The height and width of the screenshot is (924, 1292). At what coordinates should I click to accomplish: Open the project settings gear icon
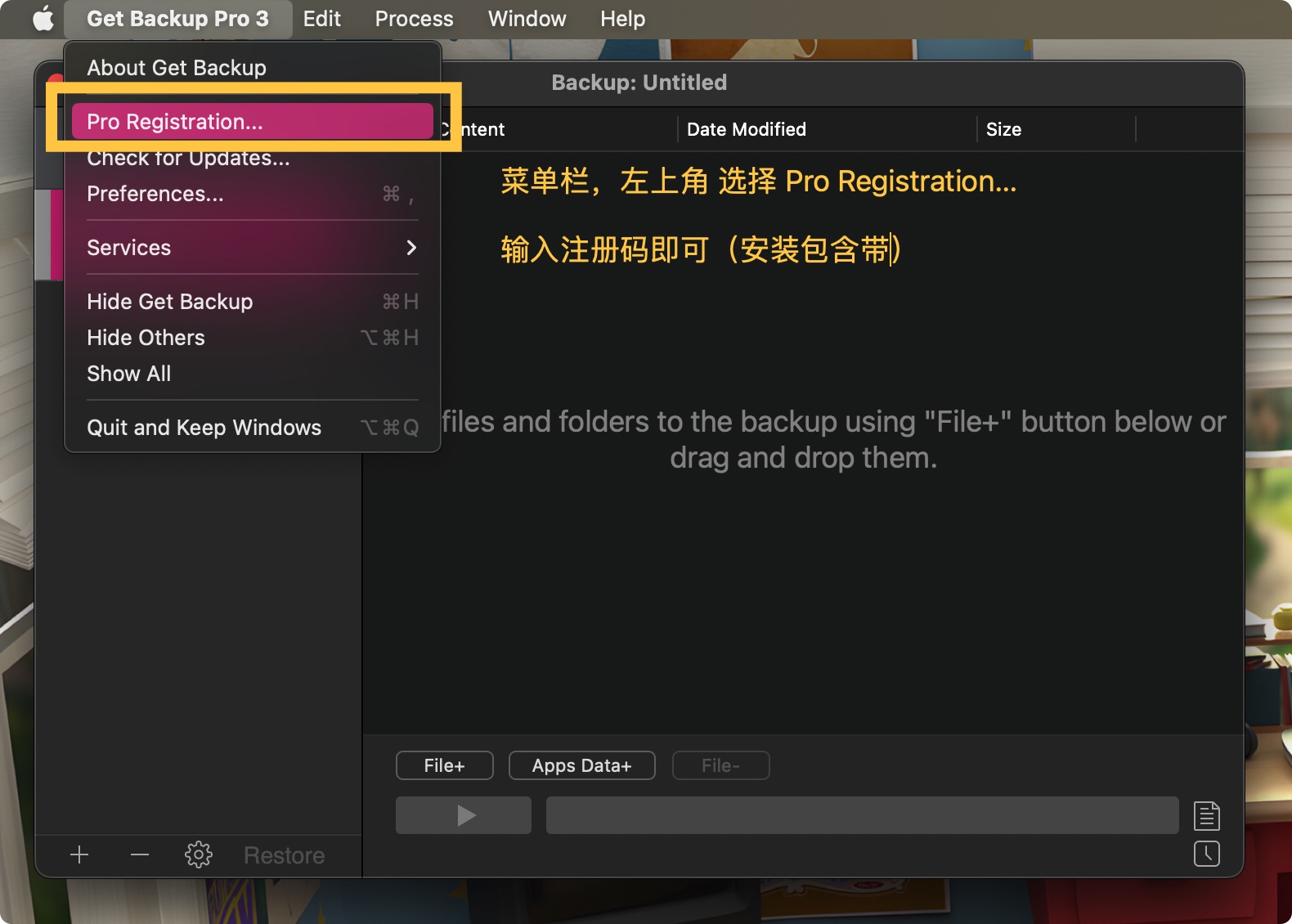coord(199,854)
